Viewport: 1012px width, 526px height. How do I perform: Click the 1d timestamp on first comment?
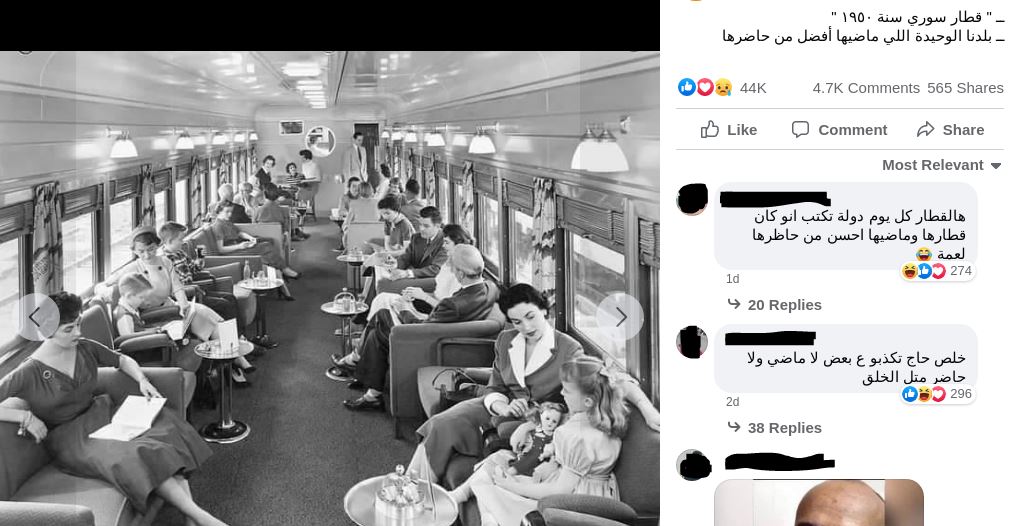732,279
